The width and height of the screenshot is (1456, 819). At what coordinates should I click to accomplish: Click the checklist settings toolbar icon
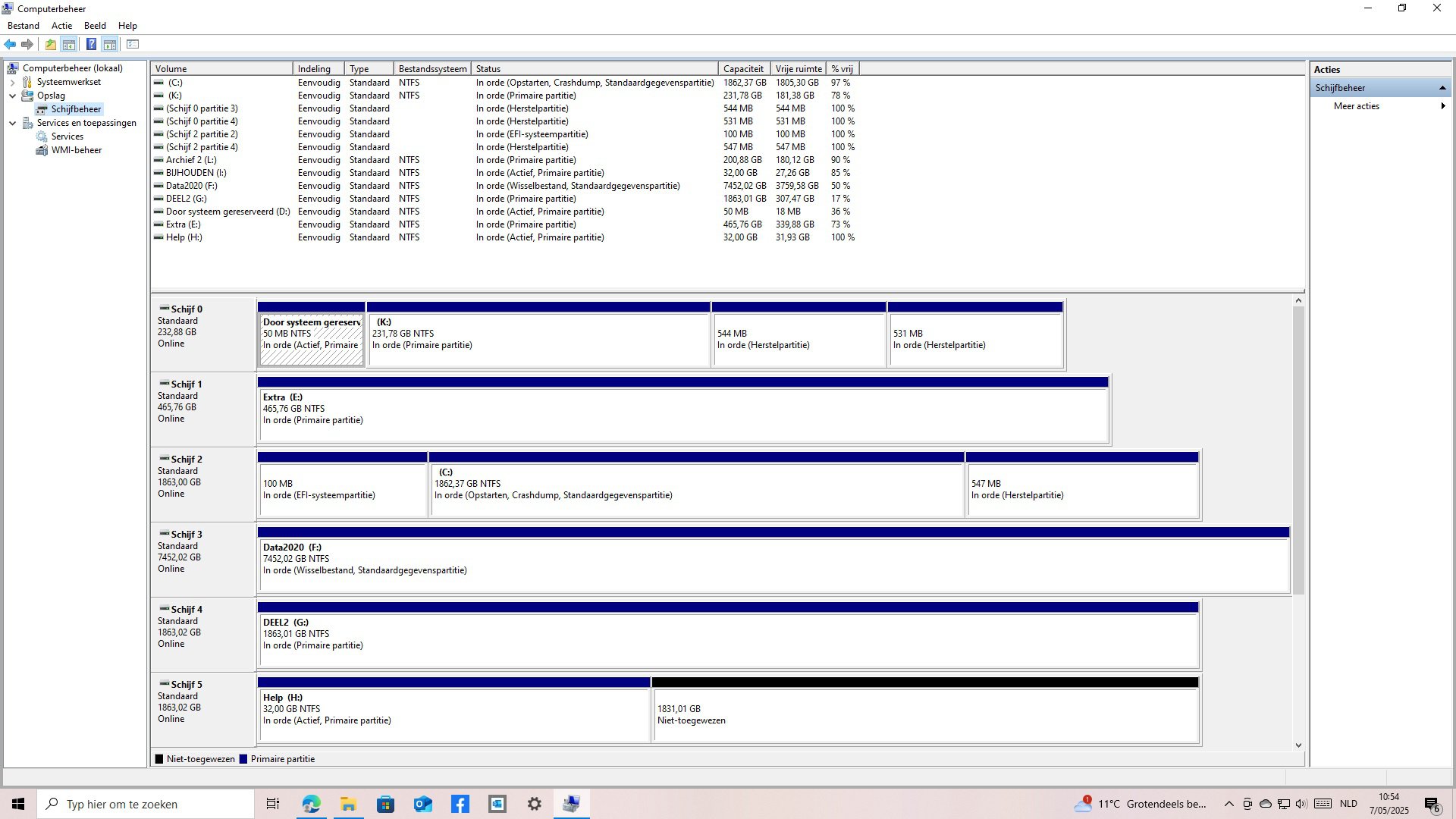coord(133,45)
